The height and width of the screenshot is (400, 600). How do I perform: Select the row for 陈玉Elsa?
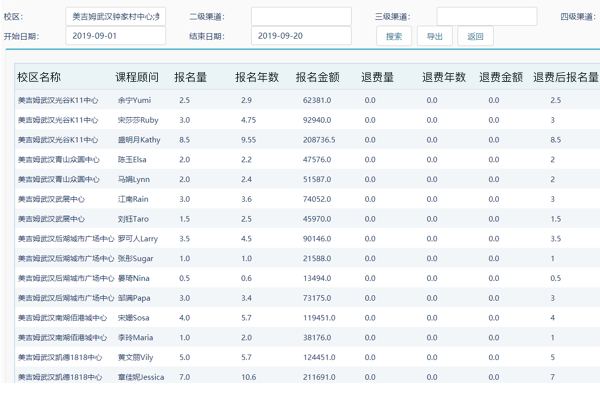[x=300, y=159]
